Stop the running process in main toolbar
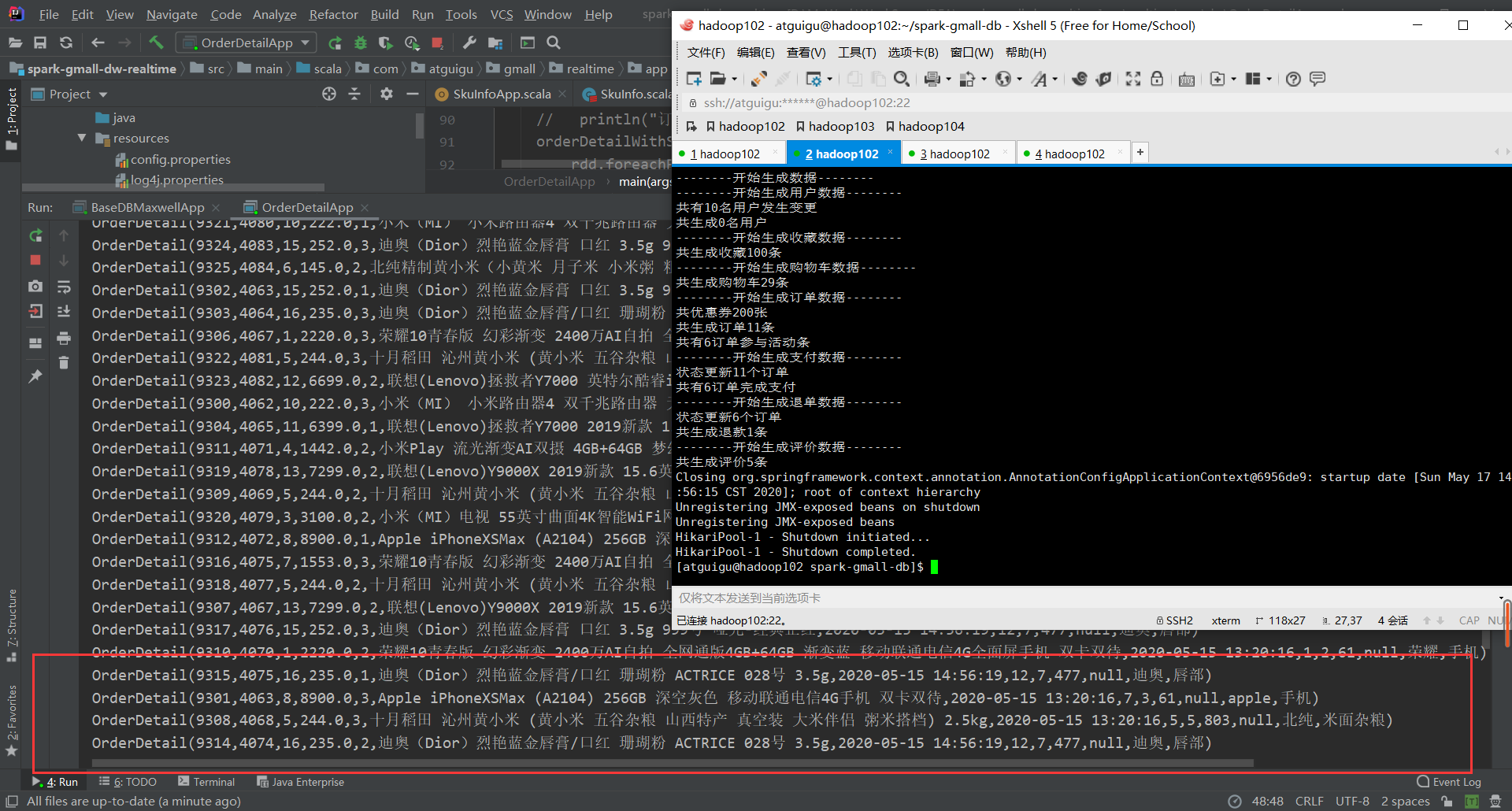 438,43
